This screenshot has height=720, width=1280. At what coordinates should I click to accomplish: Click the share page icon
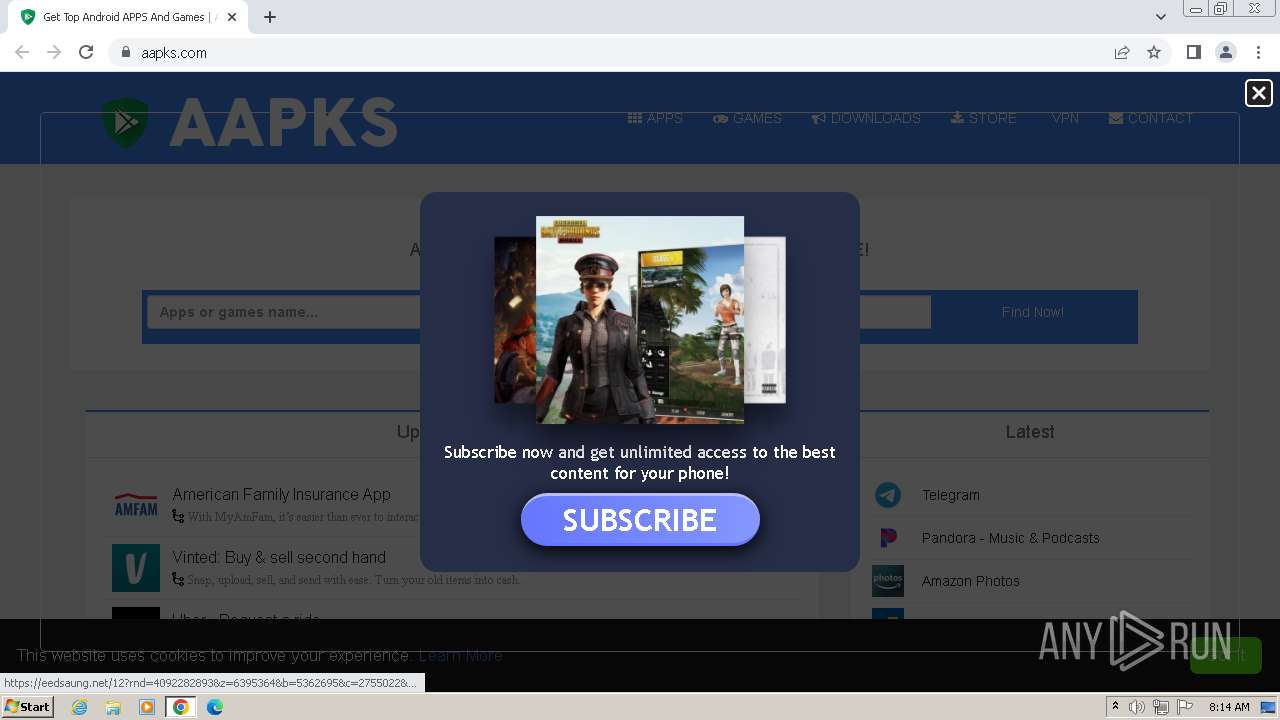tap(1122, 52)
